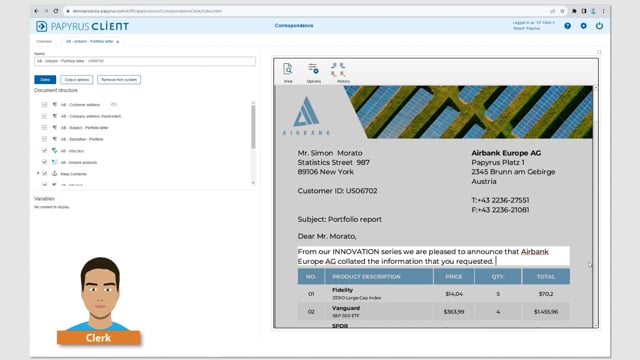Click the document structure scrollbar thumb
The image size is (640, 360).
[253, 127]
